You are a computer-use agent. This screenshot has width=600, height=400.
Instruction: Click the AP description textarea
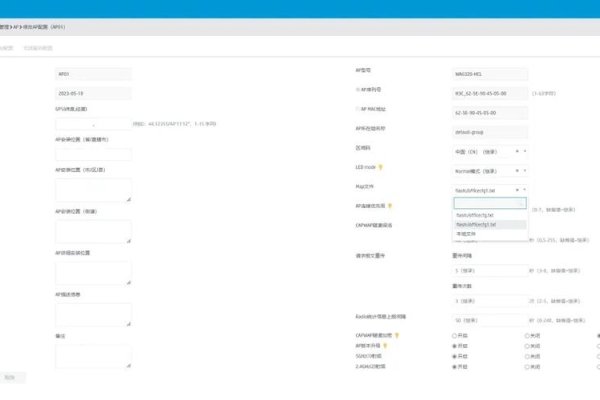93,315
